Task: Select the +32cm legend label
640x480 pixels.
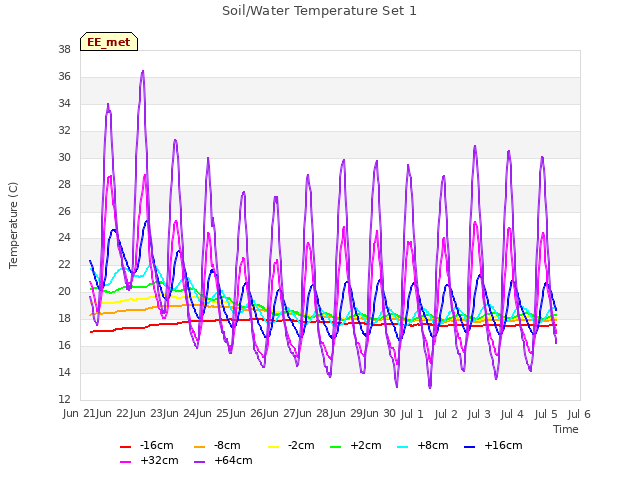Action: 159,460
